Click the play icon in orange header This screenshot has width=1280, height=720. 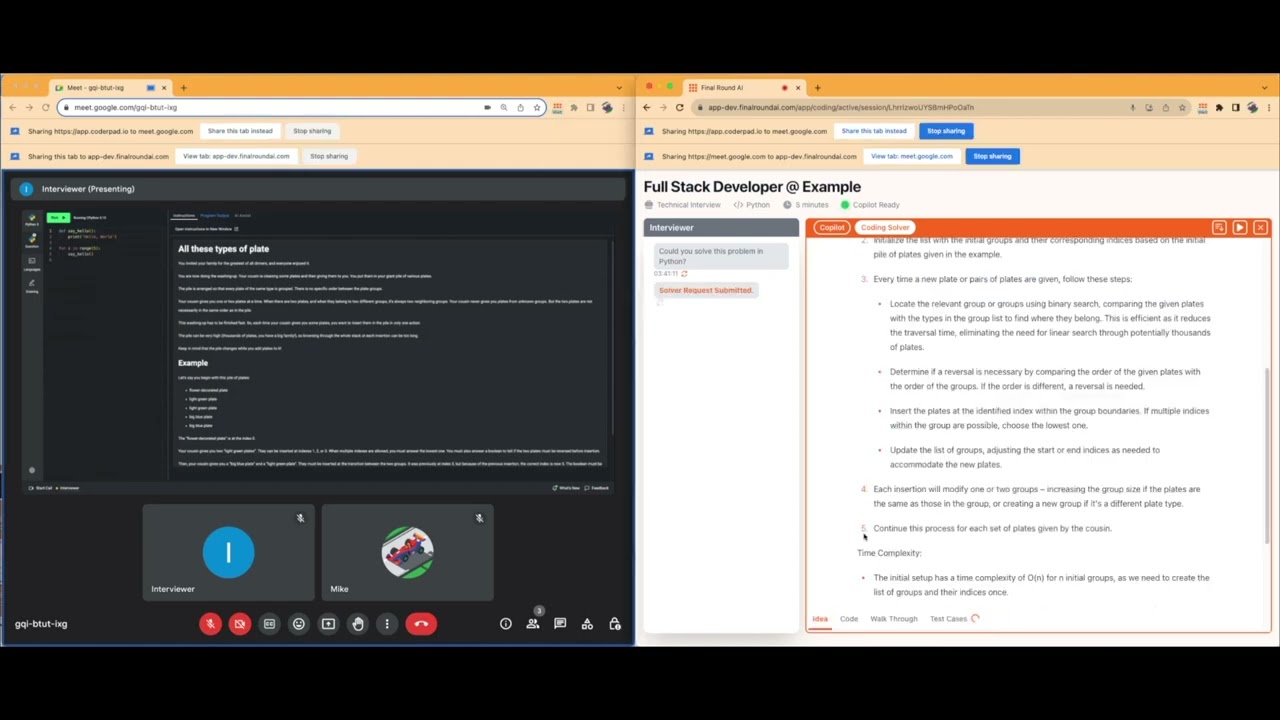coord(1240,228)
